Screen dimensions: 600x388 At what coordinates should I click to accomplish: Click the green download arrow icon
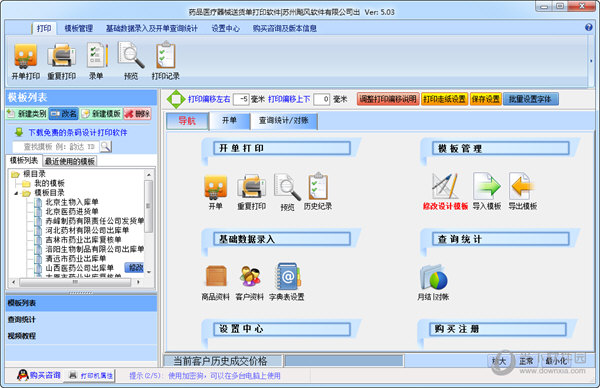point(19,132)
